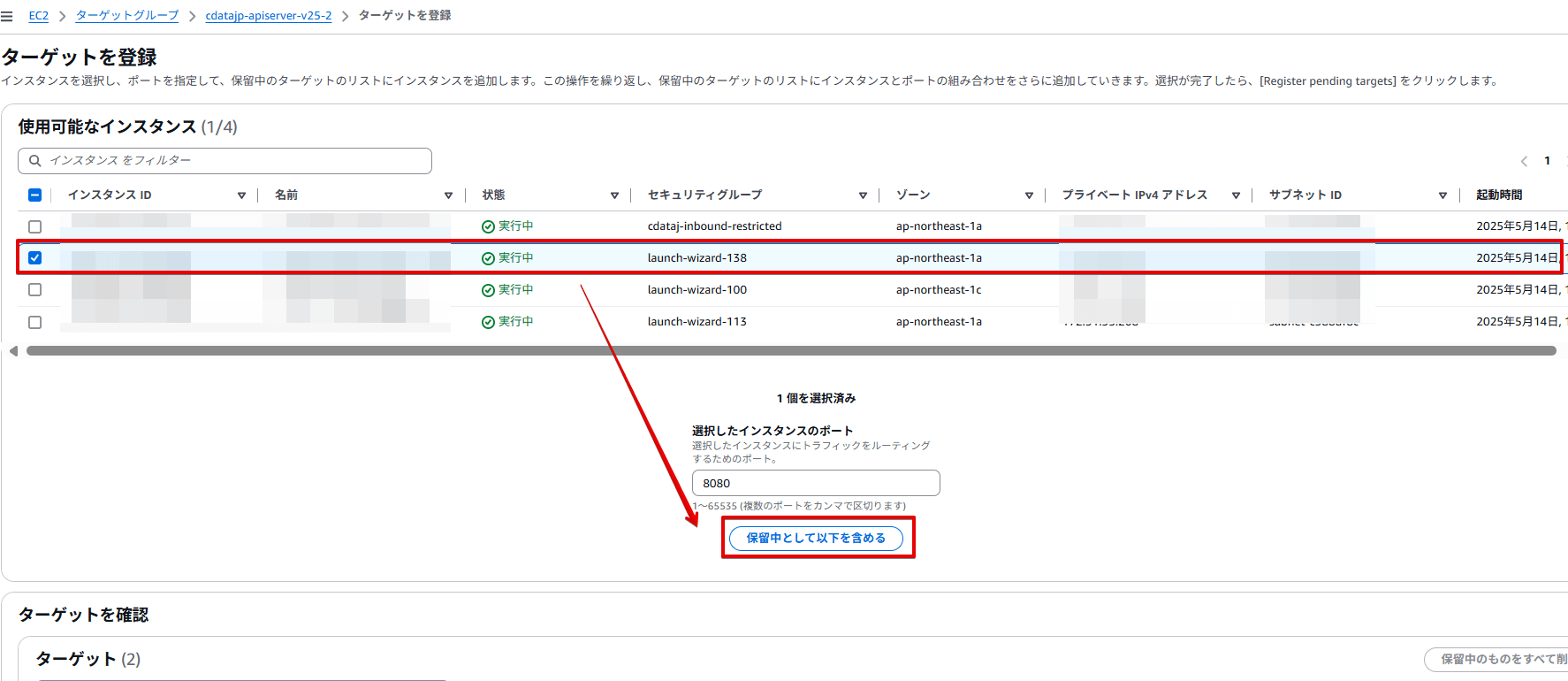Click status icon for cdataj-inbound-restricted row
Image resolution: width=1568 pixels, height=681 pixels.
(488, 226)
